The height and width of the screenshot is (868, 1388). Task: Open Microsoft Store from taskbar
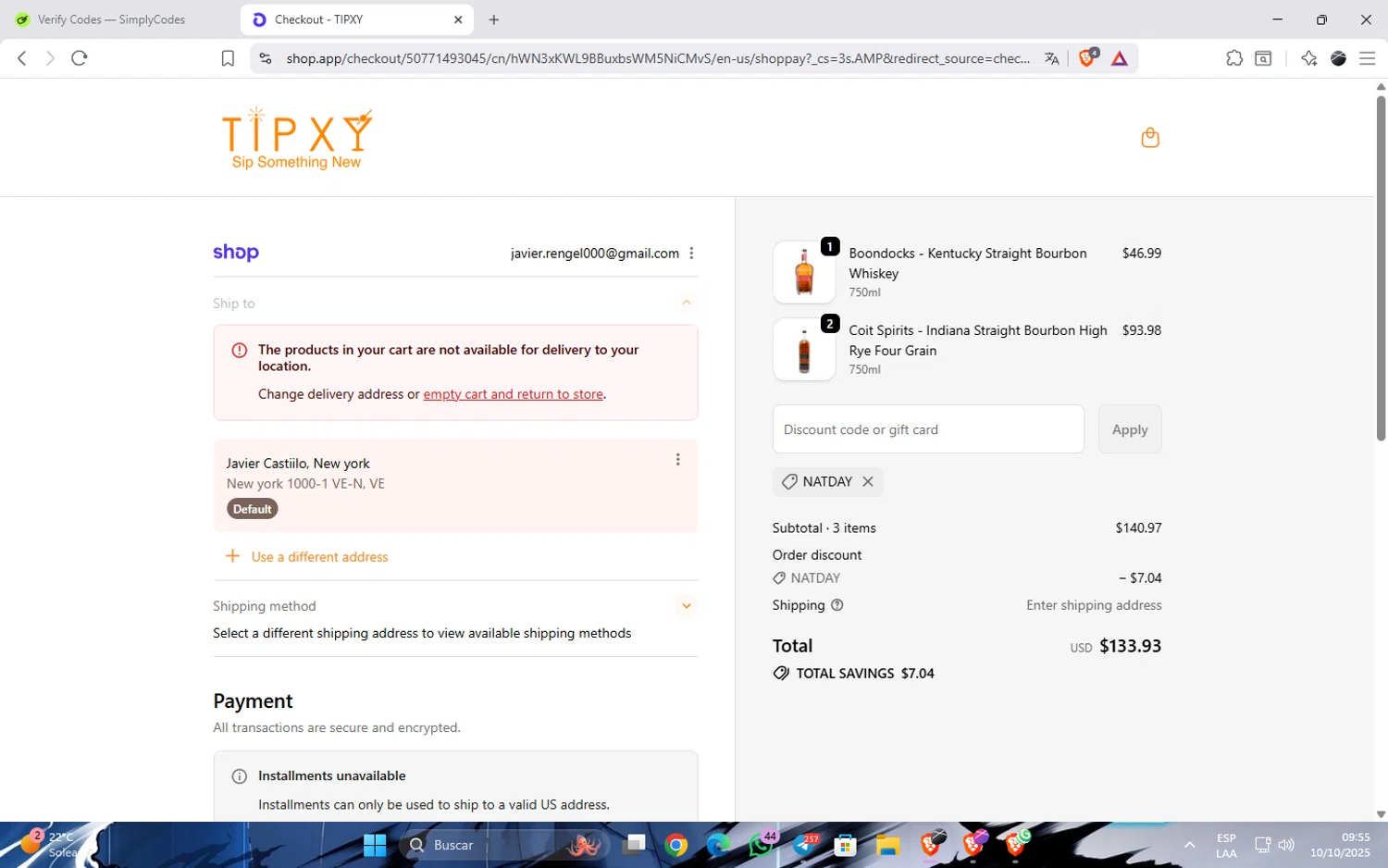[x=845, y=845]
